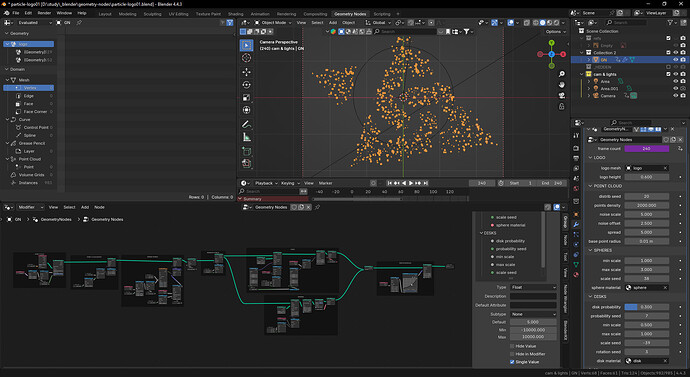Click the Blender logo app menu icon
The image size is (690, 377).
pyautogui.click(x=6, y=13)
